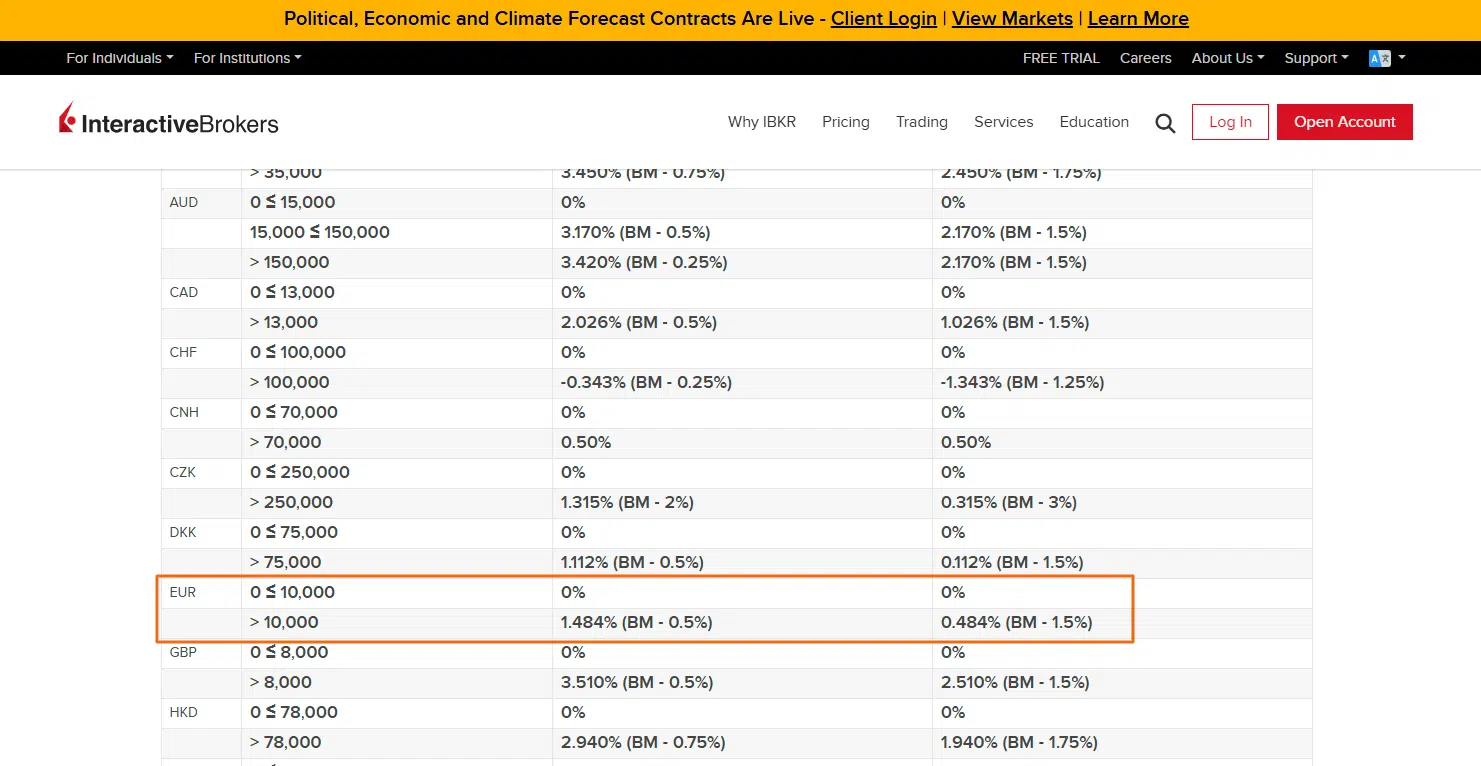Screen dimensions: 1481x766
Task: Open the Support dropdown menu
Action: click(1315, 58)
